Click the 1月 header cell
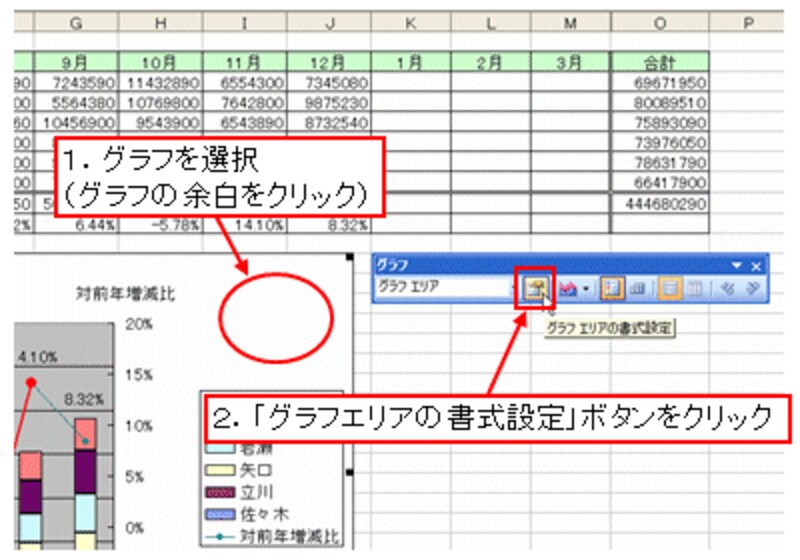800x560 pixels. click(411, 62)
